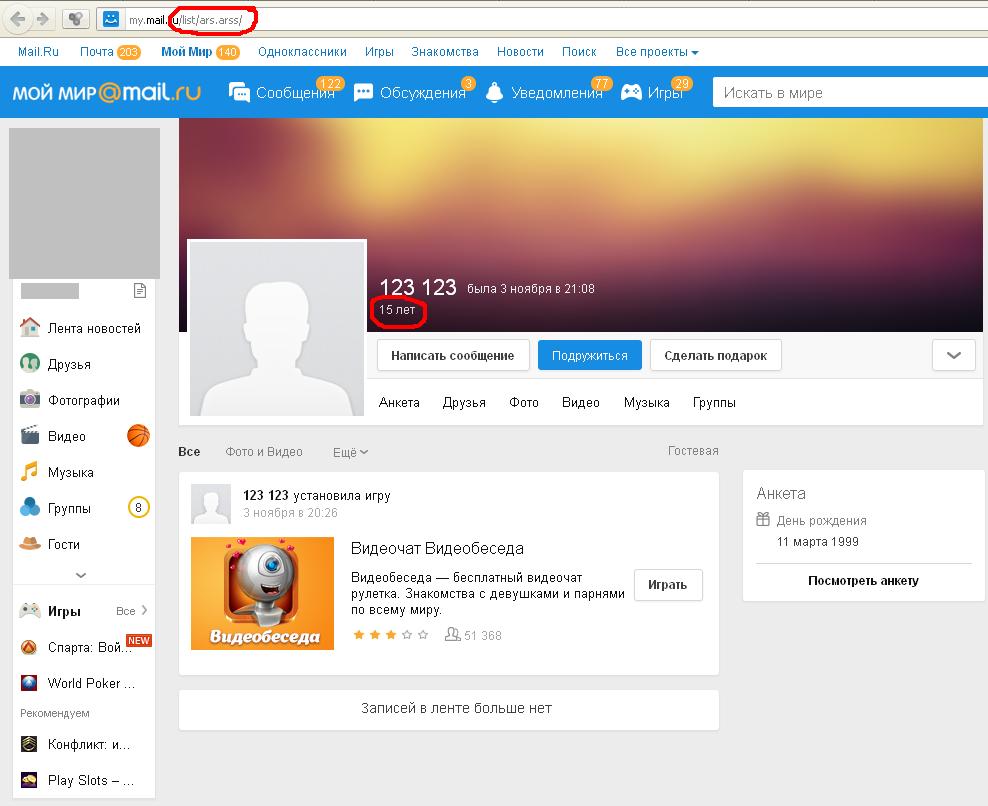The image size is (988, 806).
Task: Open the profile actions chevron dropdown
Action: [x=954, y=355]
